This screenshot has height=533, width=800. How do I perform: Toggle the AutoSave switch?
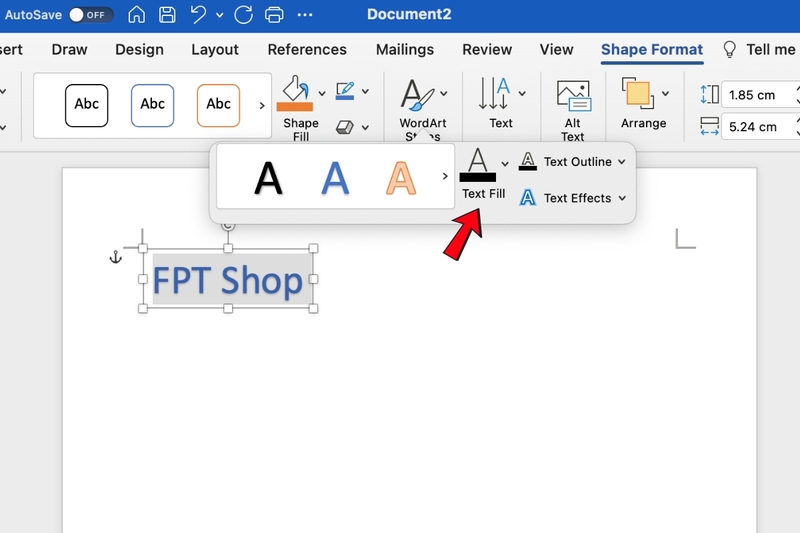(x=91, y=15)
